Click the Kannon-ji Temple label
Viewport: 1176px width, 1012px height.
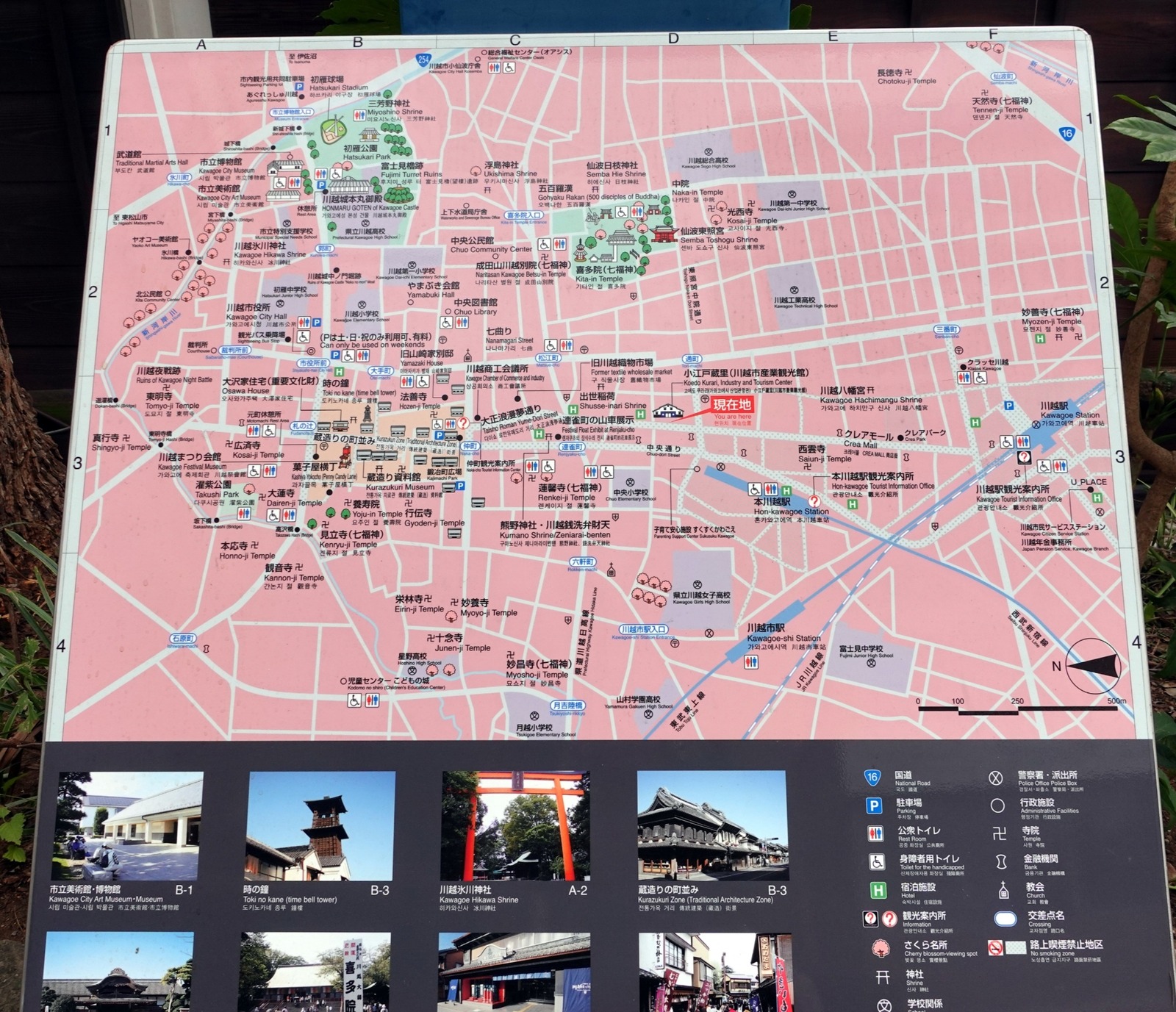(294, 578)
